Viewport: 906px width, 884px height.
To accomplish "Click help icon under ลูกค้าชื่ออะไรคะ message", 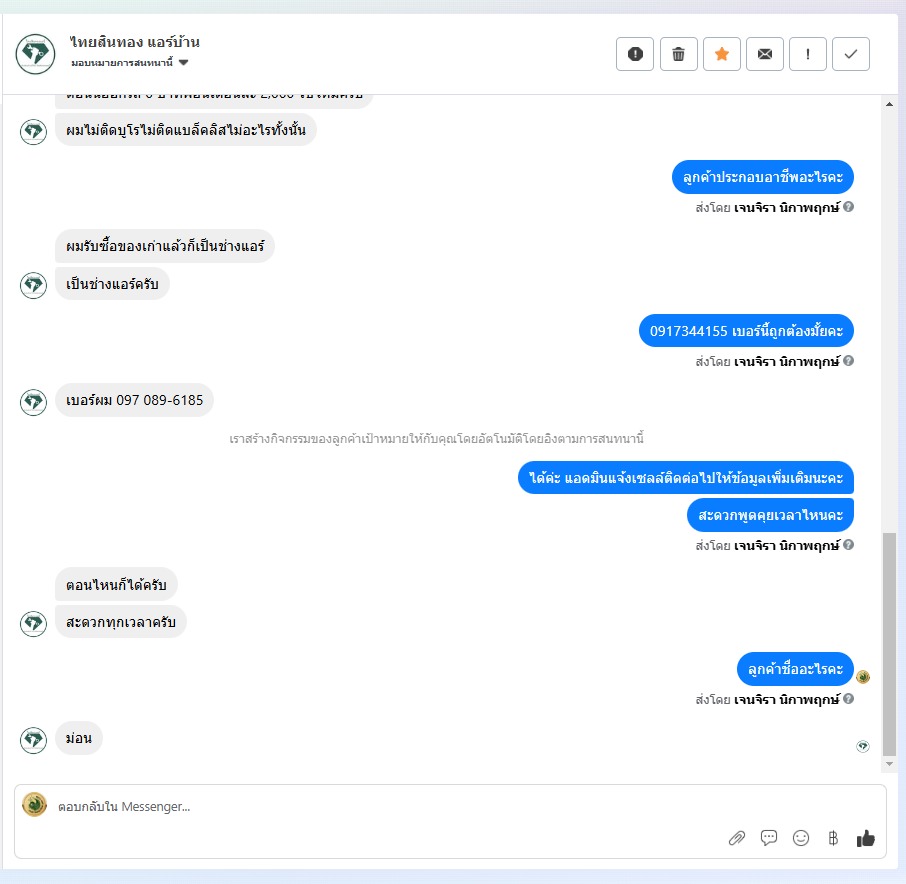I will [848, 699].
